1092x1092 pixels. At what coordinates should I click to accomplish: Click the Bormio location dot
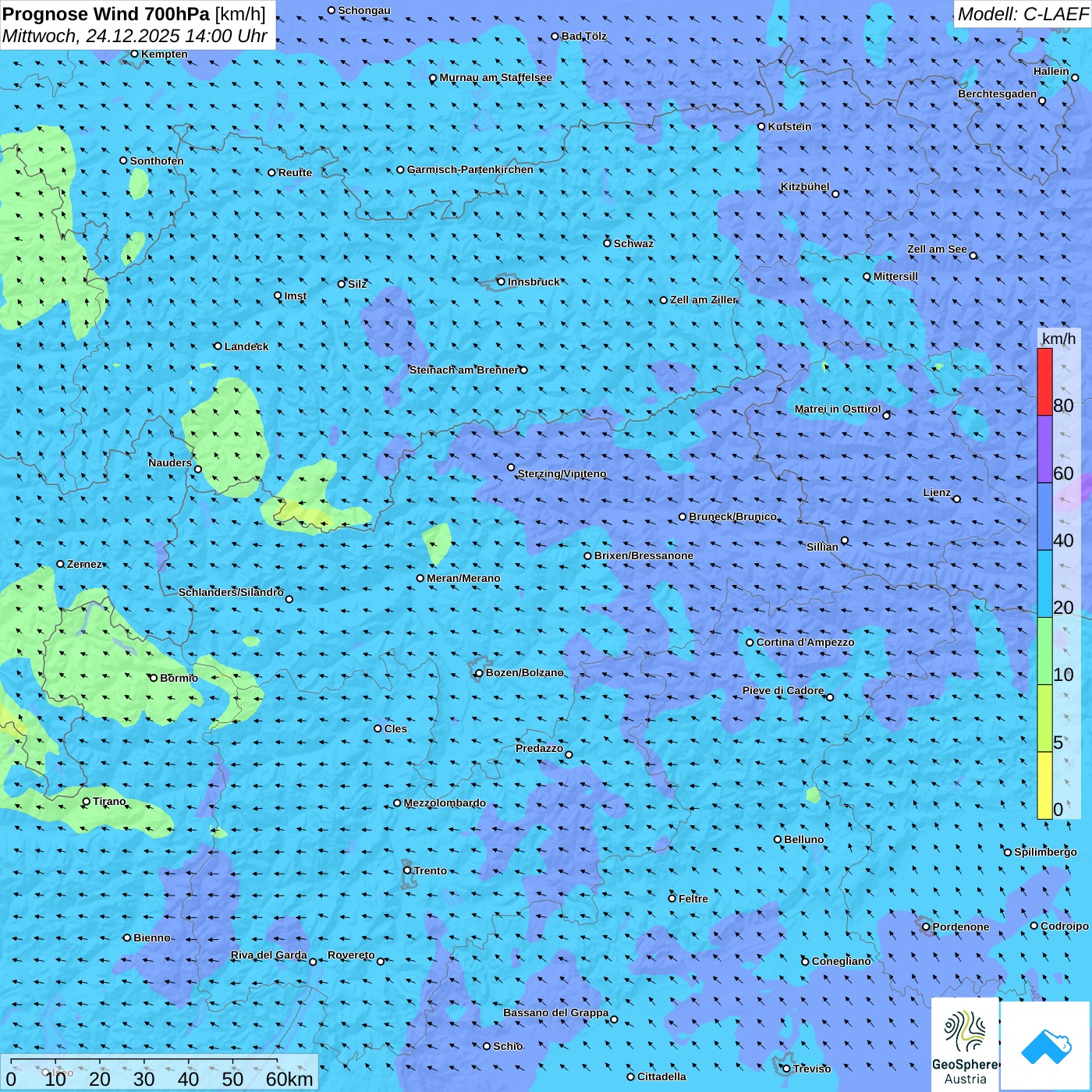154,678
